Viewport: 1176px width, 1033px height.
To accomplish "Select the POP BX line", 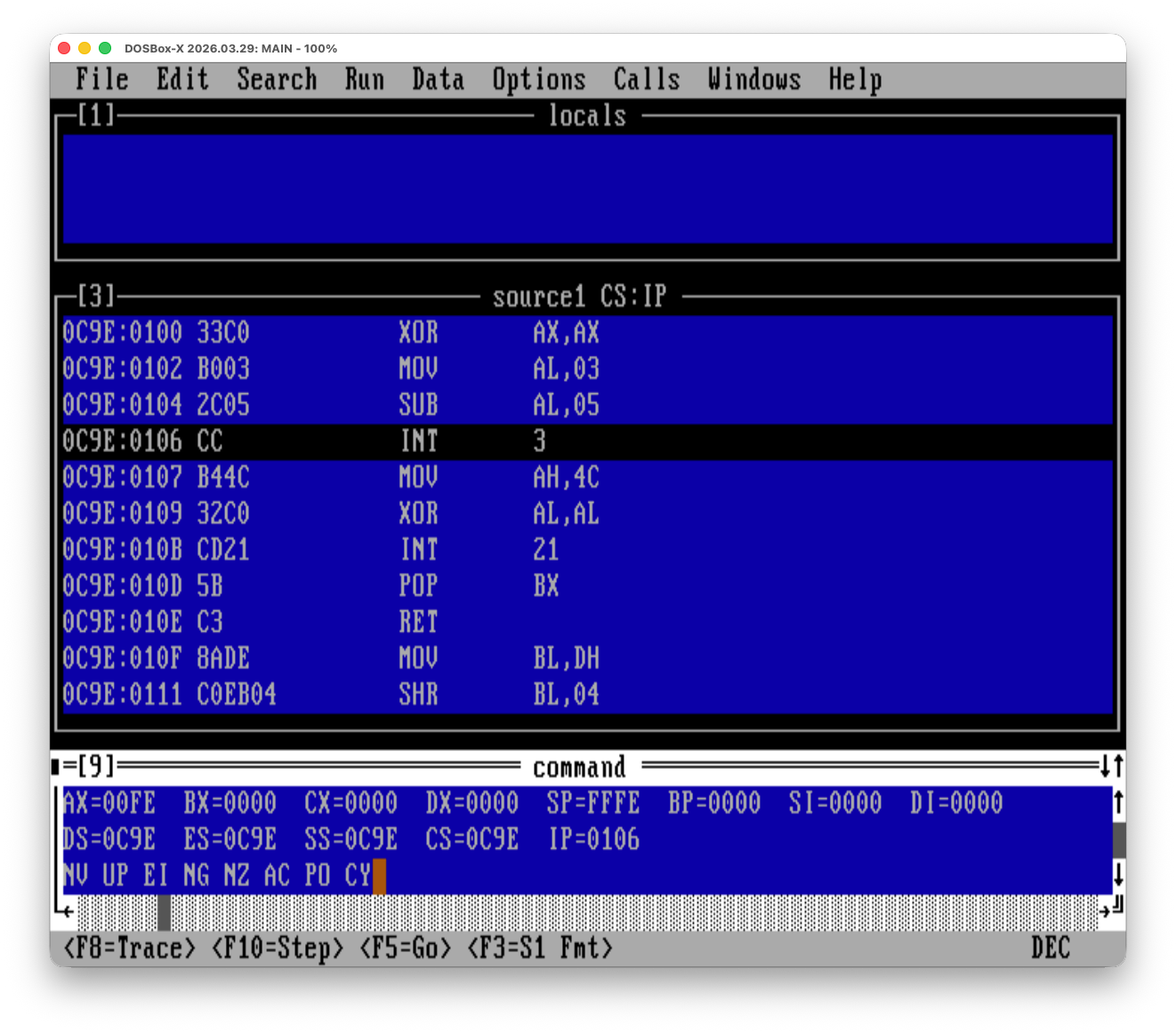I will point(587,586).
